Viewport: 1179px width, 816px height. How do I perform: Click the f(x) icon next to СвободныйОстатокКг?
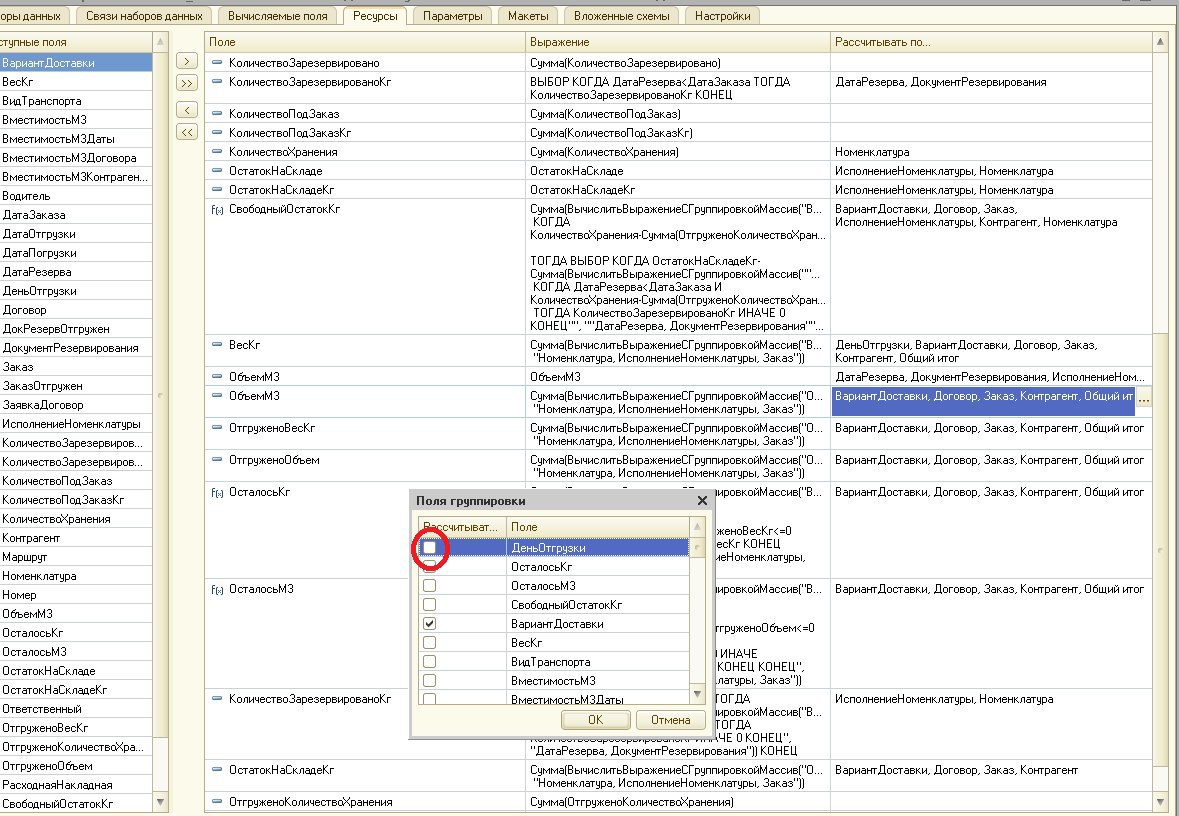[217, 210]
